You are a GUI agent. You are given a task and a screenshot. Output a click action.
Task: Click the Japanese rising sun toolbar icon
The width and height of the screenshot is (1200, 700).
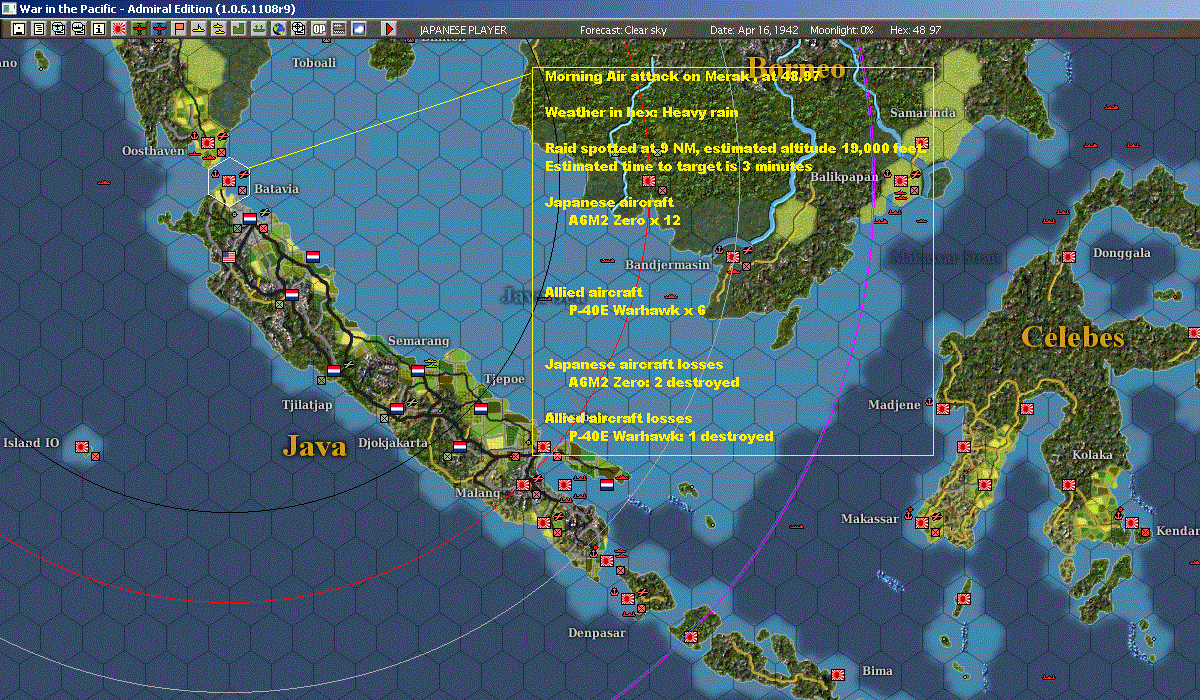[x=118, y=29]
